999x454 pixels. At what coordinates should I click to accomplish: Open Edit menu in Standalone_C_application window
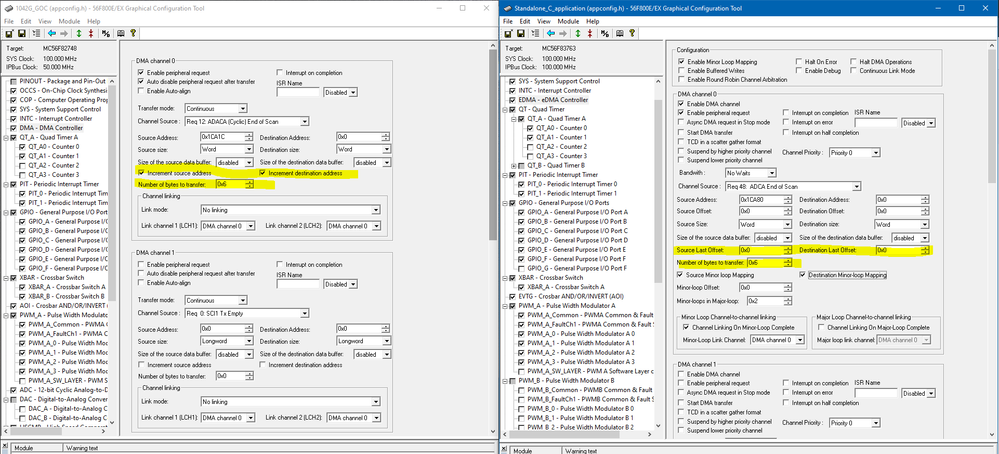pyautogui.click(x=525, y=21)
